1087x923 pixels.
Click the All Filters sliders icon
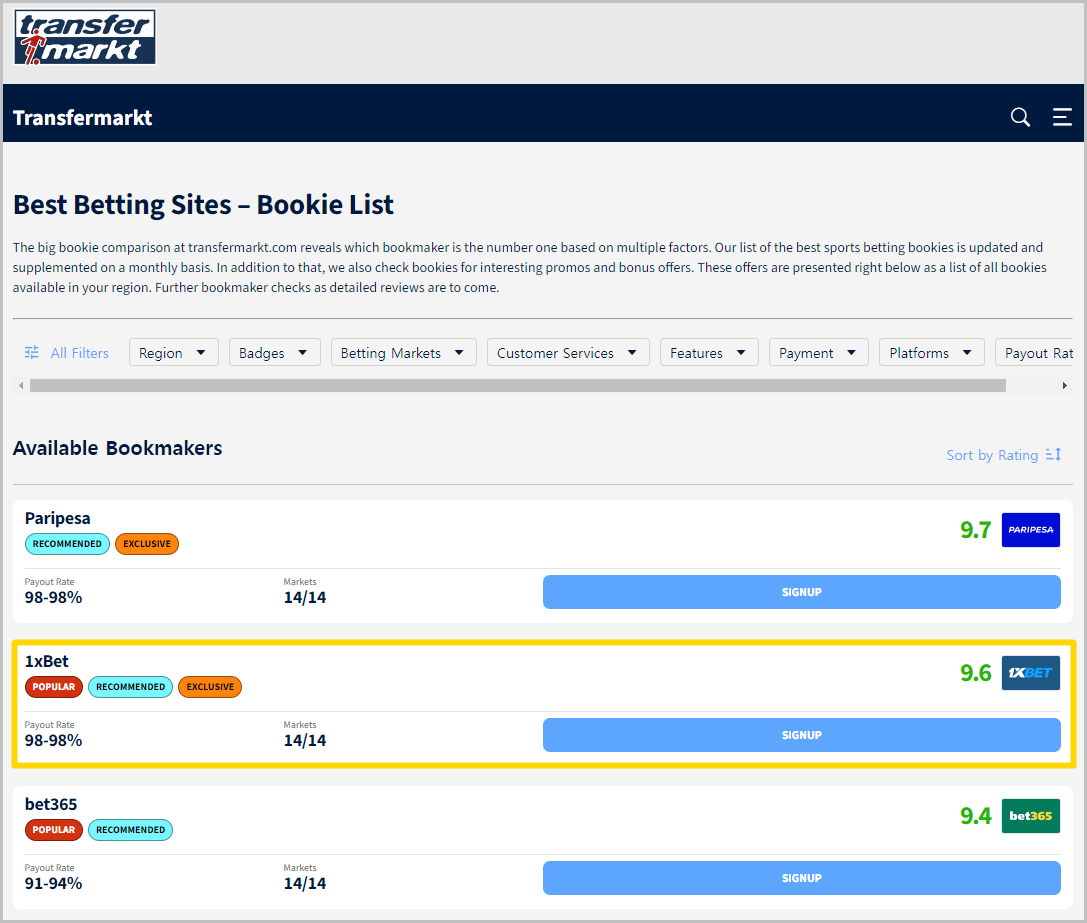[x=32, y=352]
